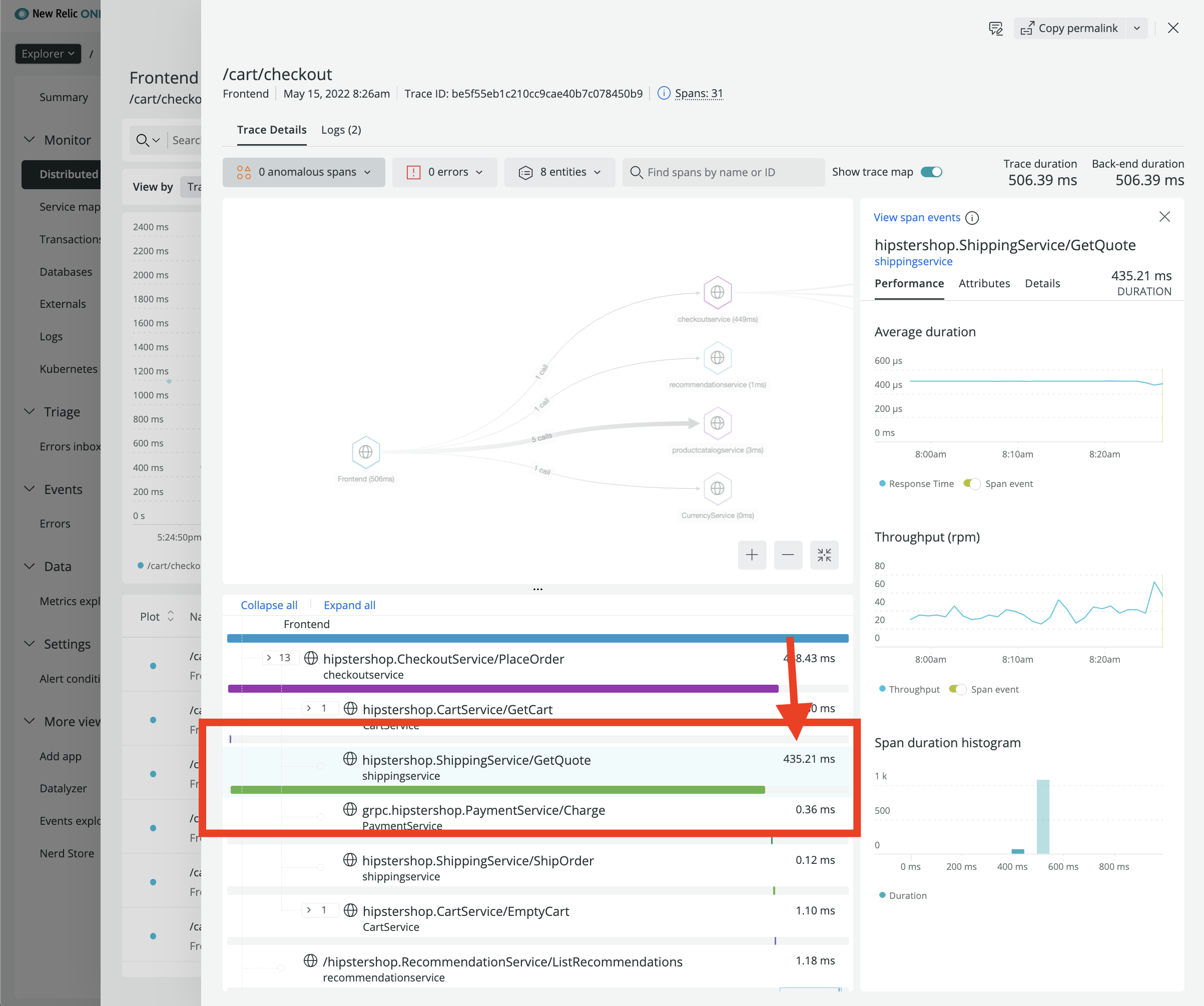Click the globe icon of ShippingService/ShipOrder
Screen dimensions: 1204x1006
[x=350, y=860]
